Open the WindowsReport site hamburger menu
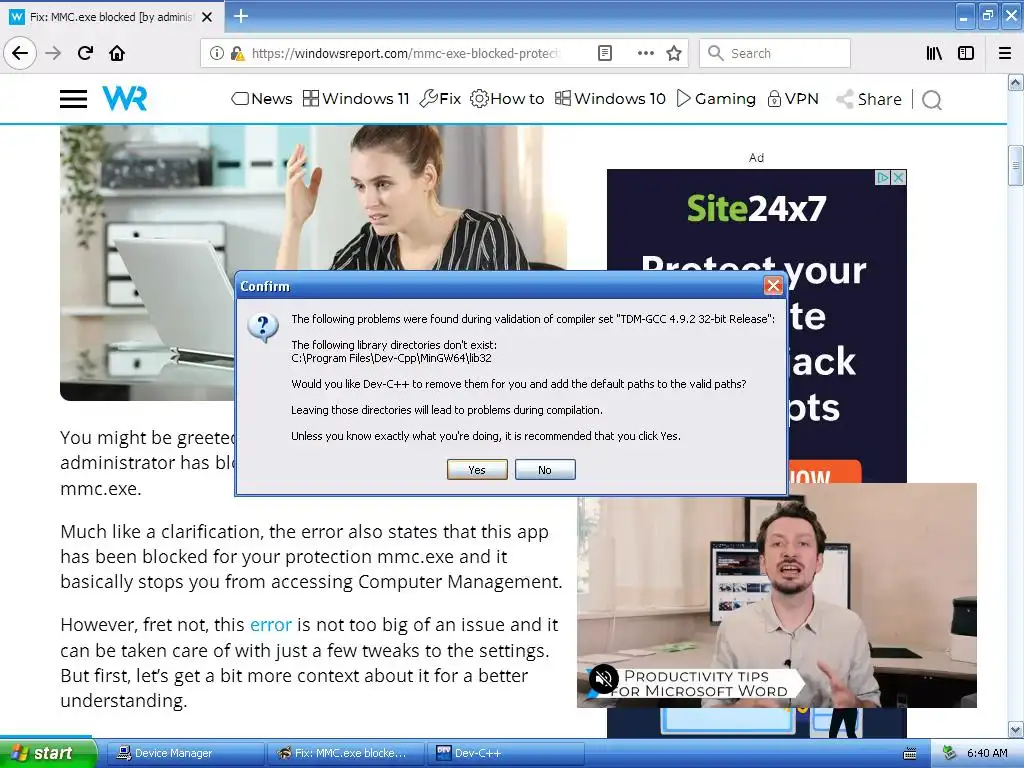 pyautogui.click(x=73, y=99)
